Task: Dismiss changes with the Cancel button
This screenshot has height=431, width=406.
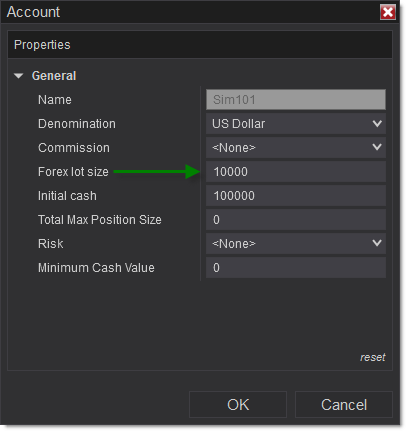Action: click(x=344, y=405)
